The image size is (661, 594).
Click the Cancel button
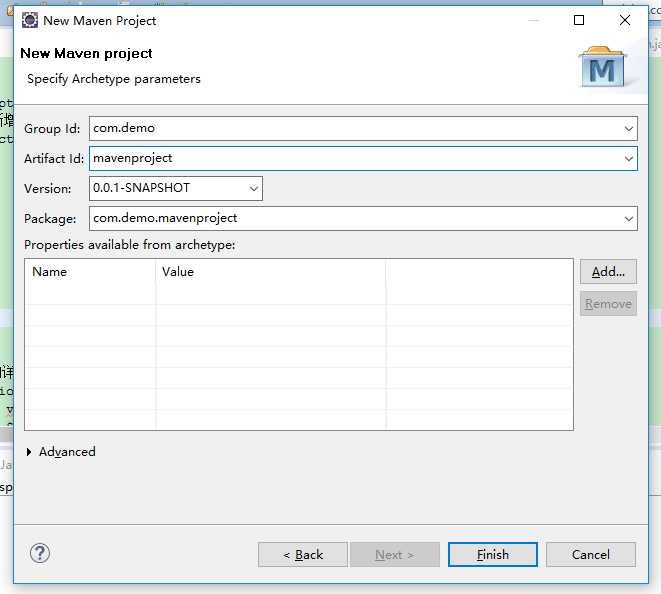(591, 554)
